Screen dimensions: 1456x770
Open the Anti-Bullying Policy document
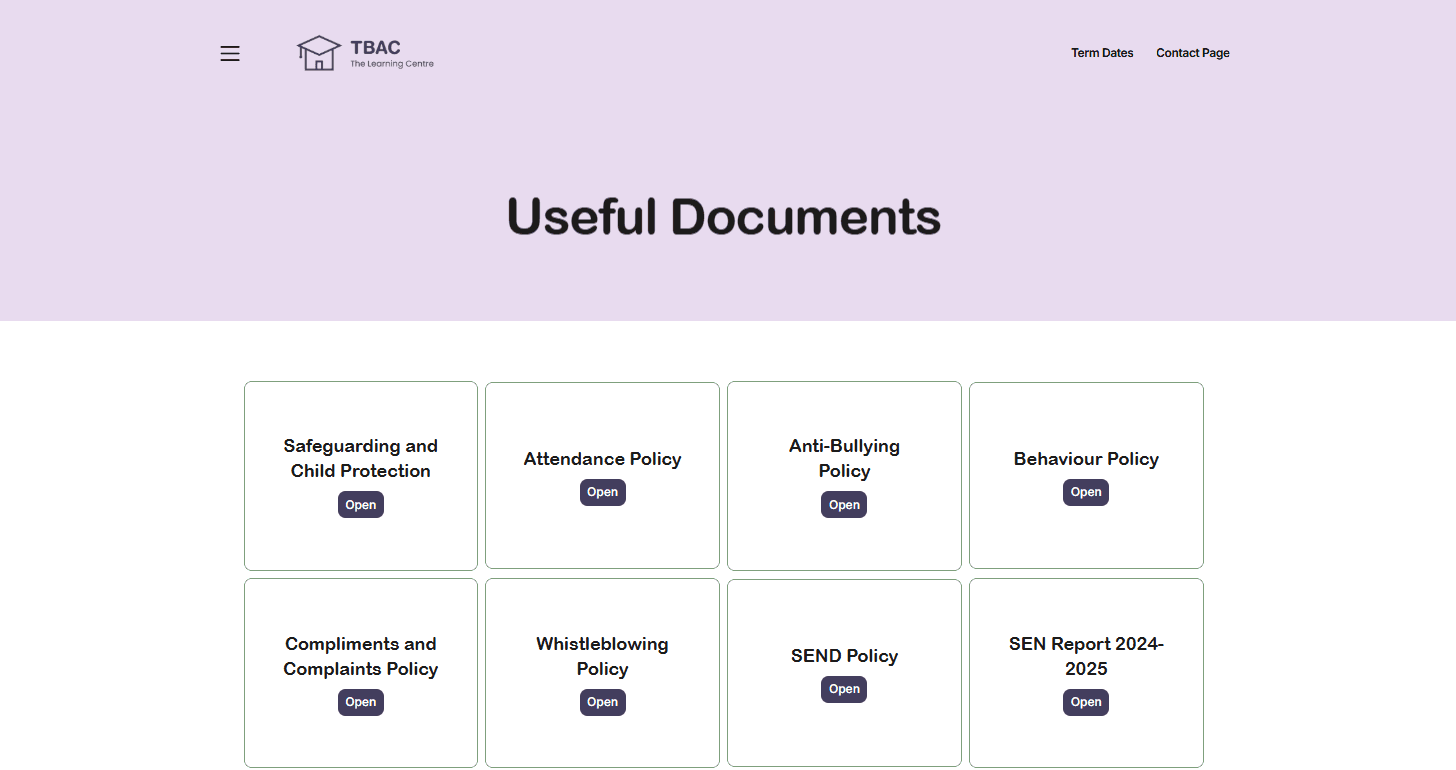[843, 504]
